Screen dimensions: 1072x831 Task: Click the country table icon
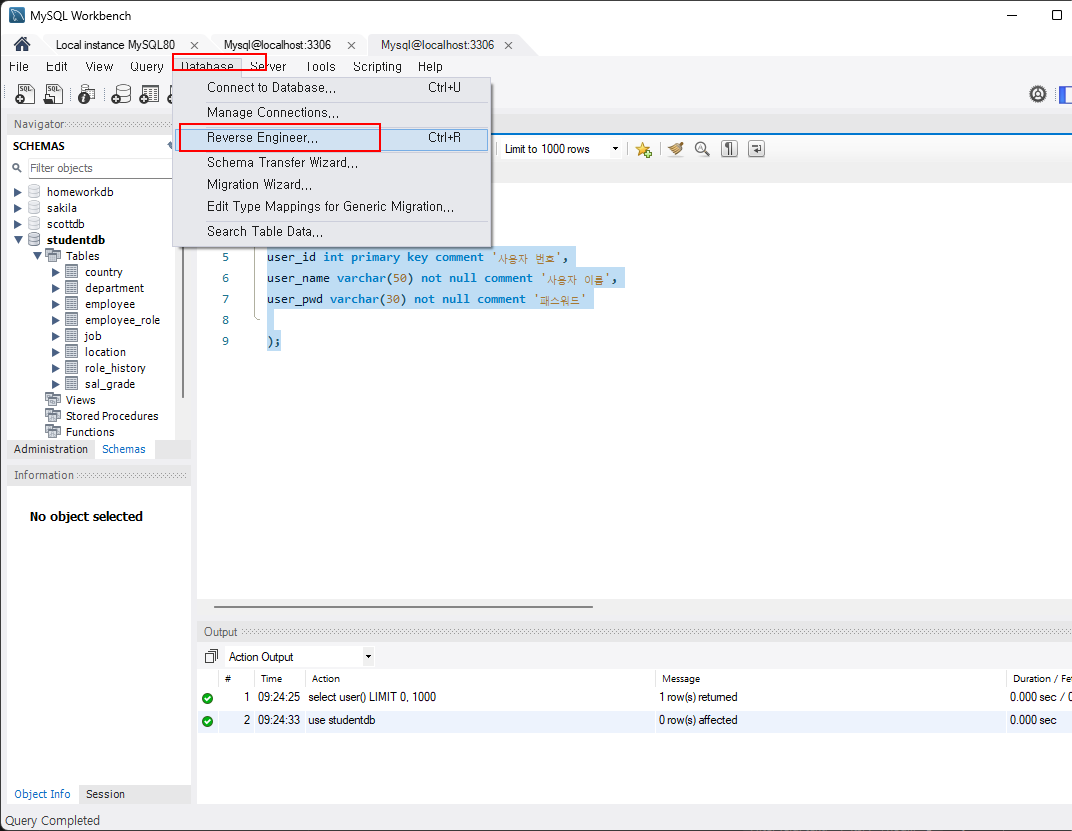72,272
